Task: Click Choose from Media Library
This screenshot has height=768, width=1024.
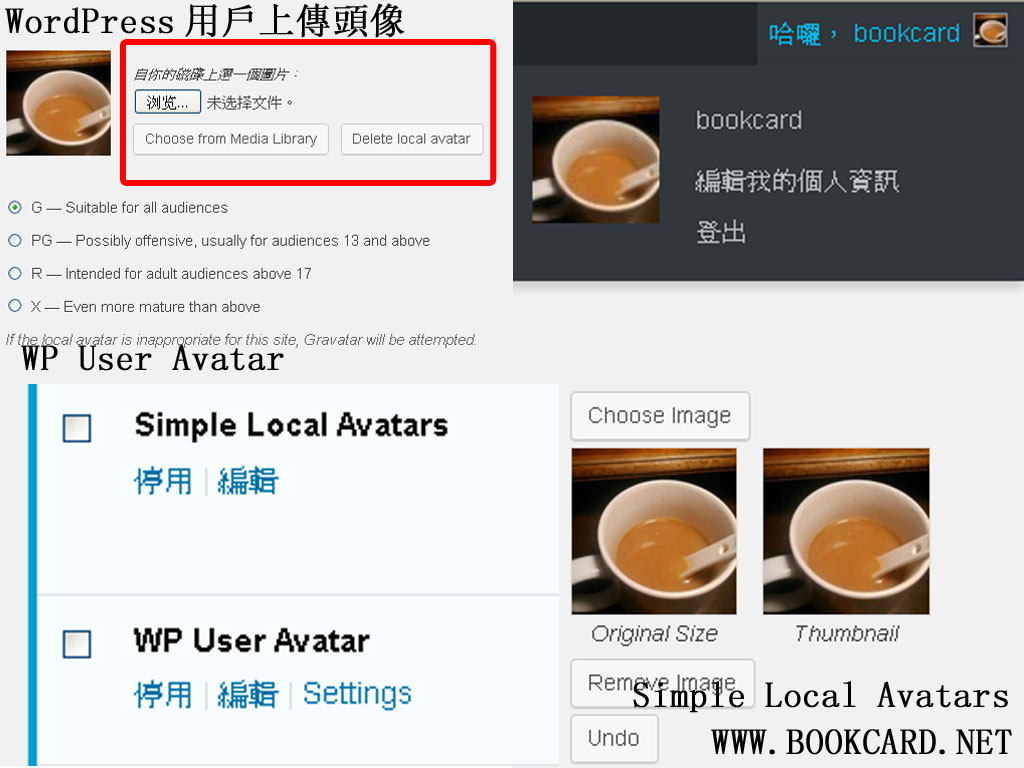Action: pyautogui.click(x=230, y=139)
